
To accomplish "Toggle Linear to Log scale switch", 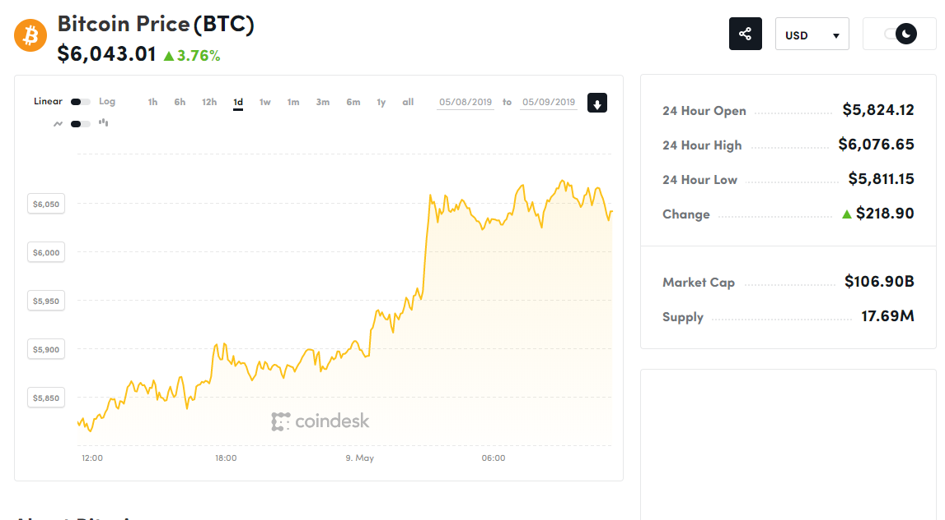I will coord(80,102).
